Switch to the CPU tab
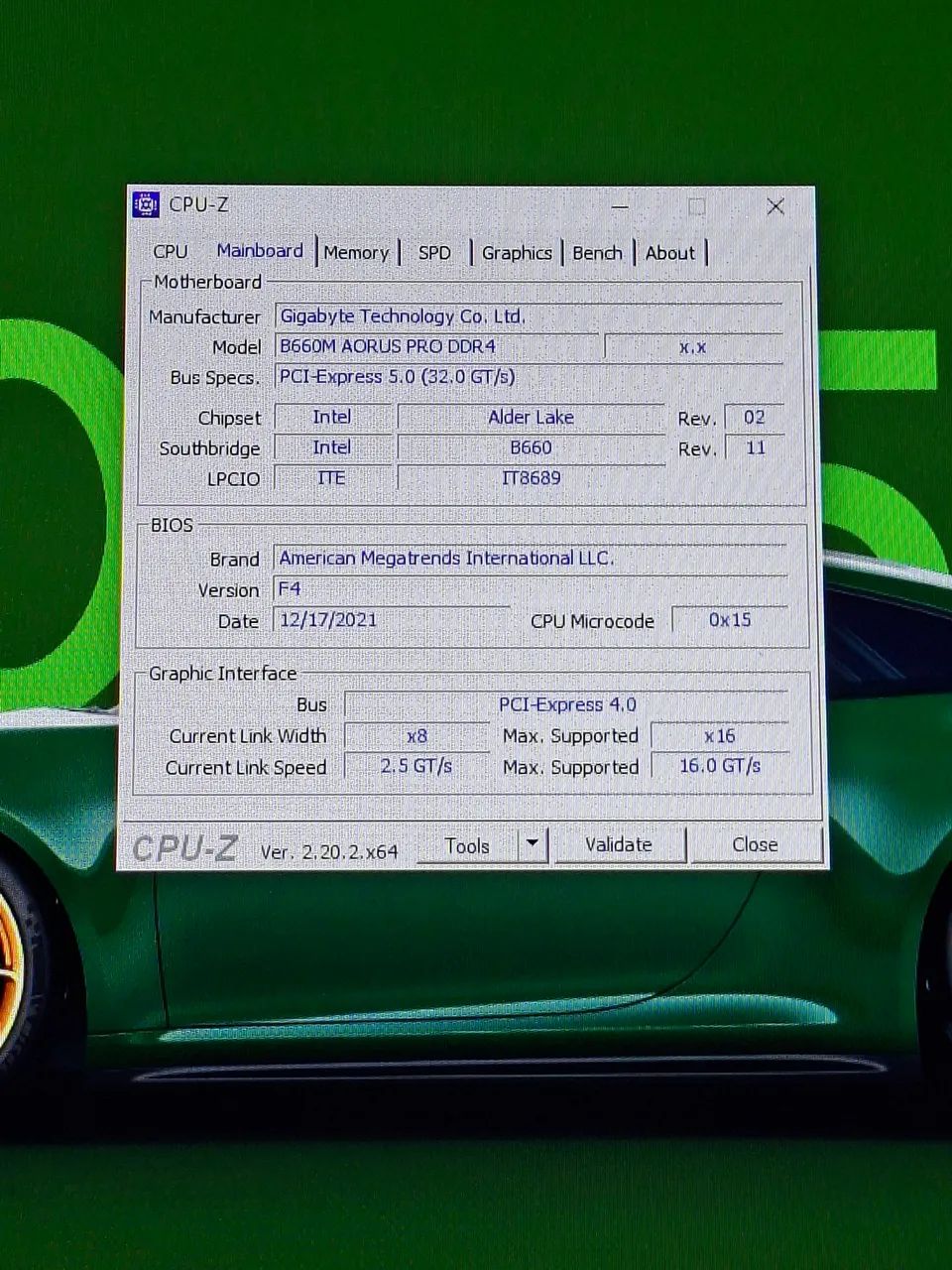Screen dimensions: 952x1270 171,252
